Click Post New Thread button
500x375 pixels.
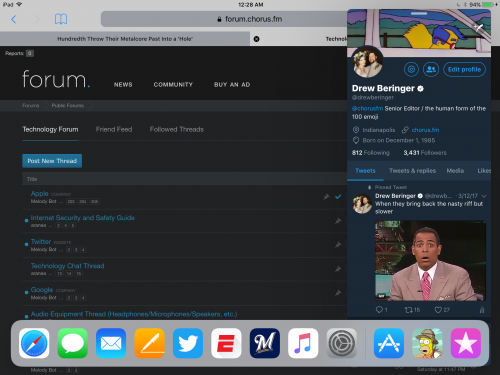coord(52,161)
